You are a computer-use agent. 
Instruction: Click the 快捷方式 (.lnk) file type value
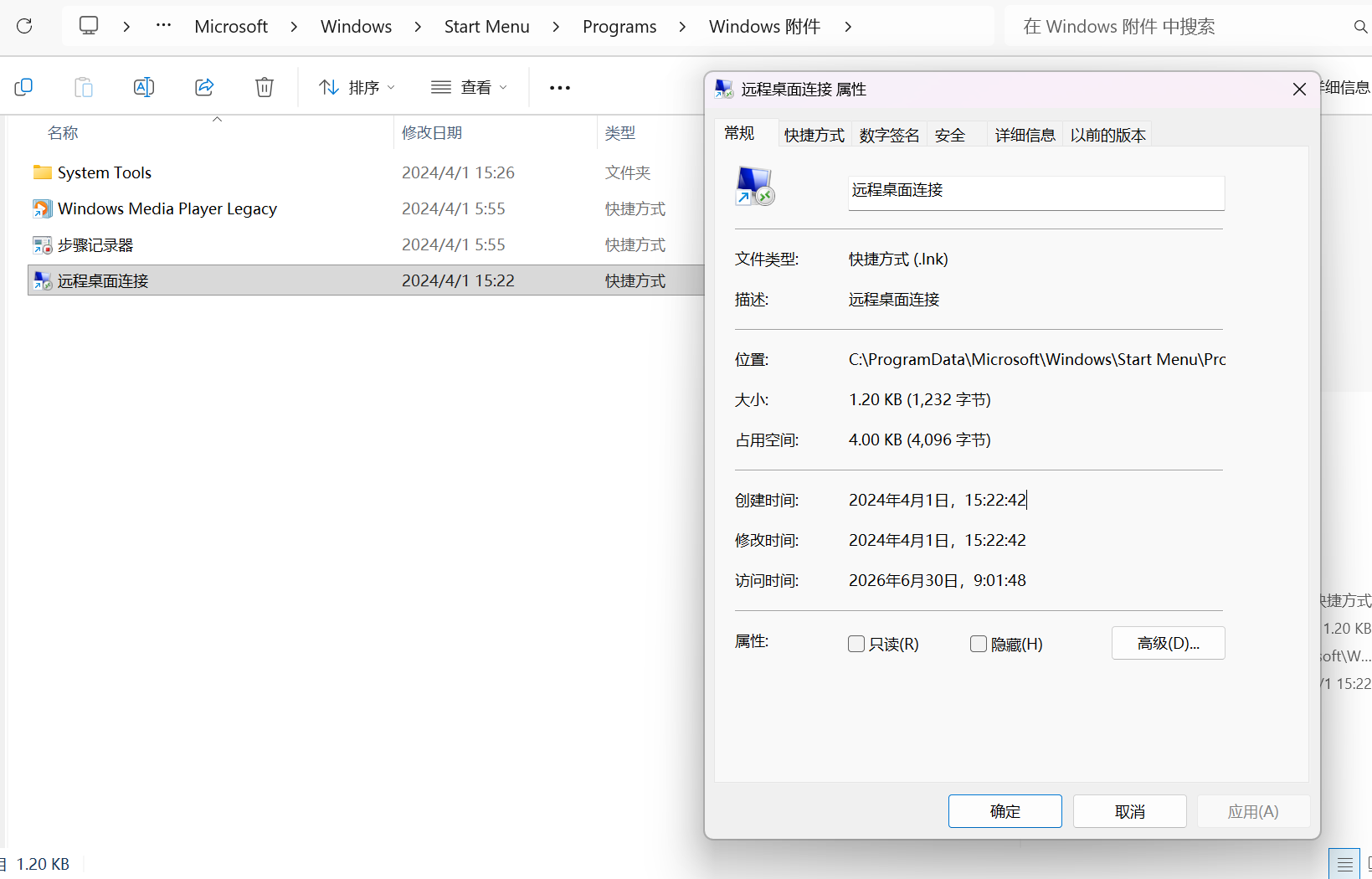pyautogui.click(x=898, y=259)
